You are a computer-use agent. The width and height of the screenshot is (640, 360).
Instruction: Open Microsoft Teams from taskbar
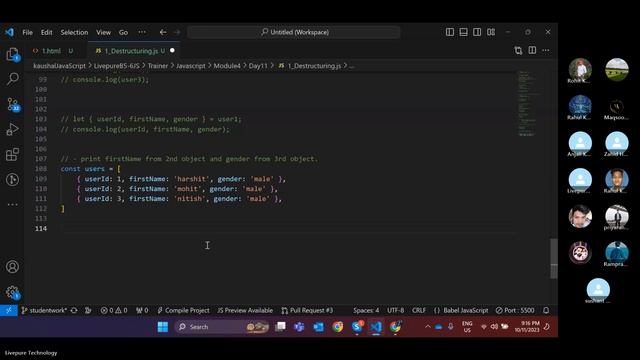point(299,327)
